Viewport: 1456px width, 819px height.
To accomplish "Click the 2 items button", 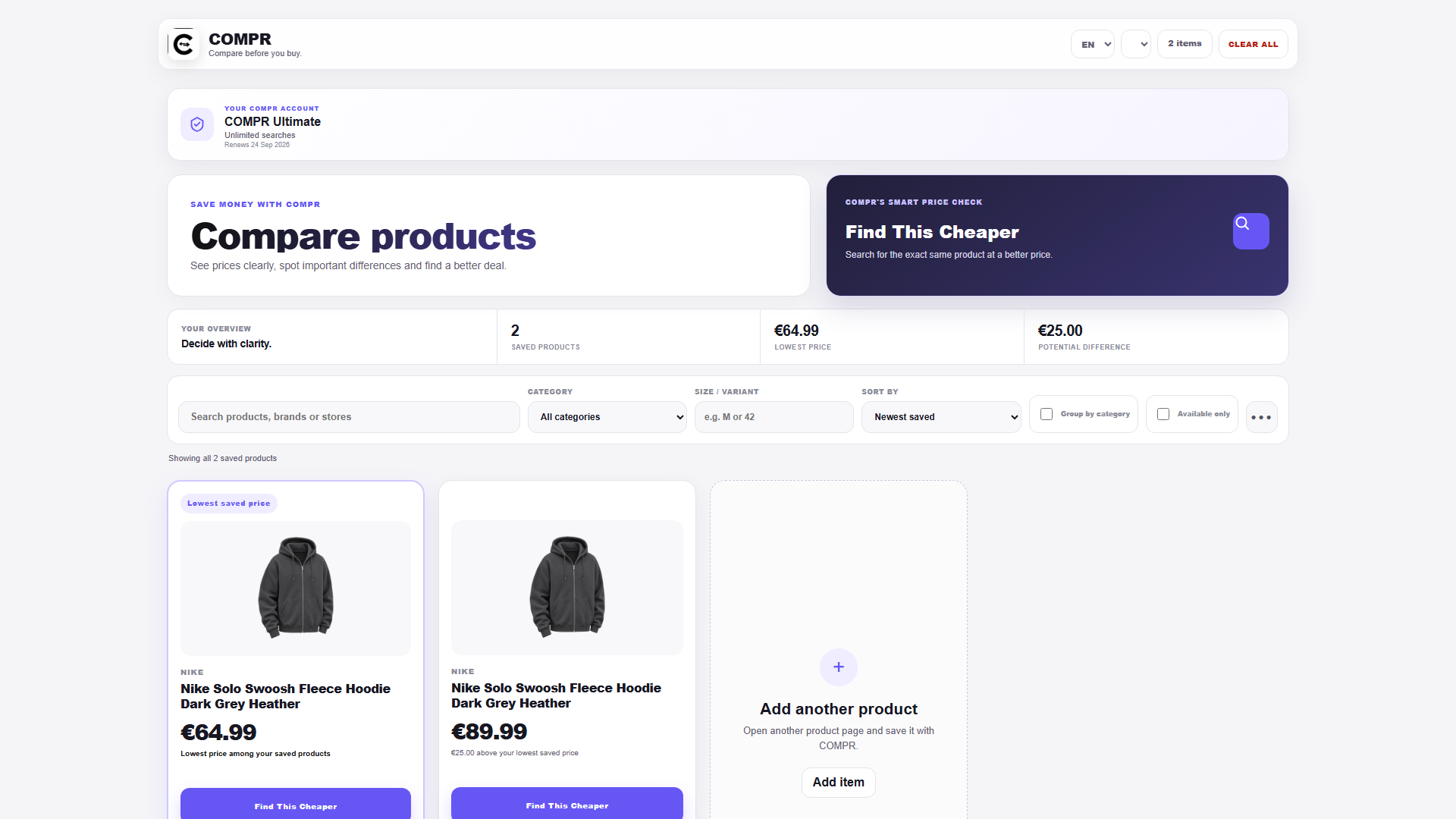I will (1185, 44).
